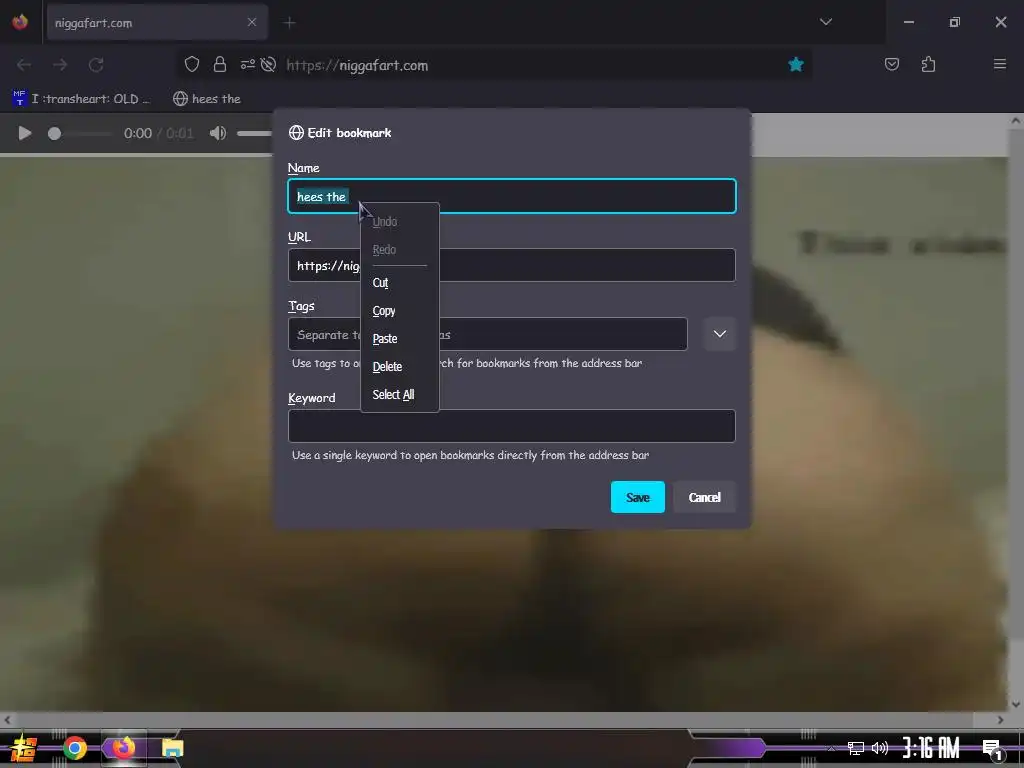Image resolution: width=1024 pixels, height=768 pixels.
Task: Click the greyed Undo menu entry
Action: (400, 222)
